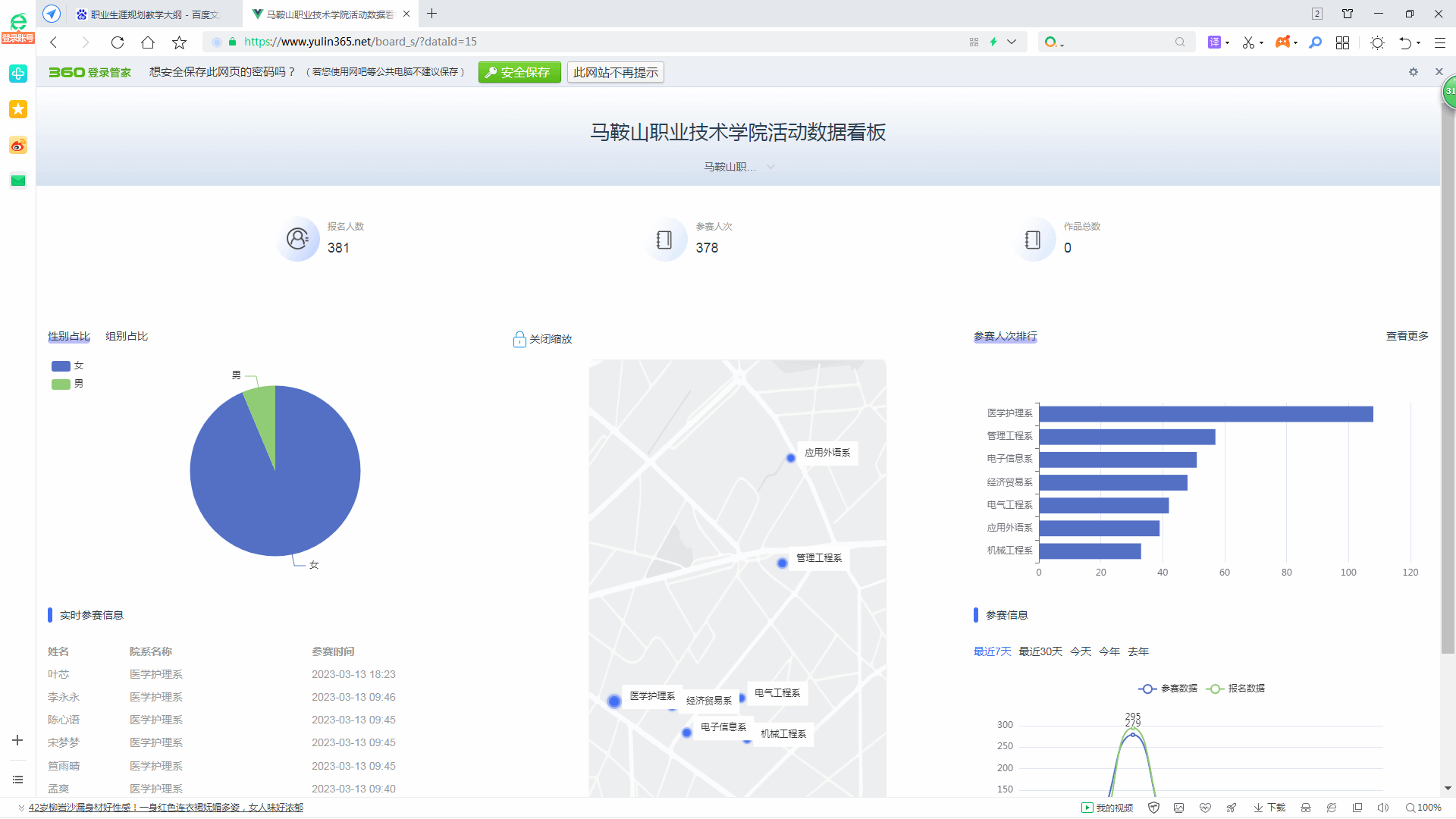Open the sidebar favorites star icon
The width and height of the screenshot is (1456, 819).
click(18, 109)
